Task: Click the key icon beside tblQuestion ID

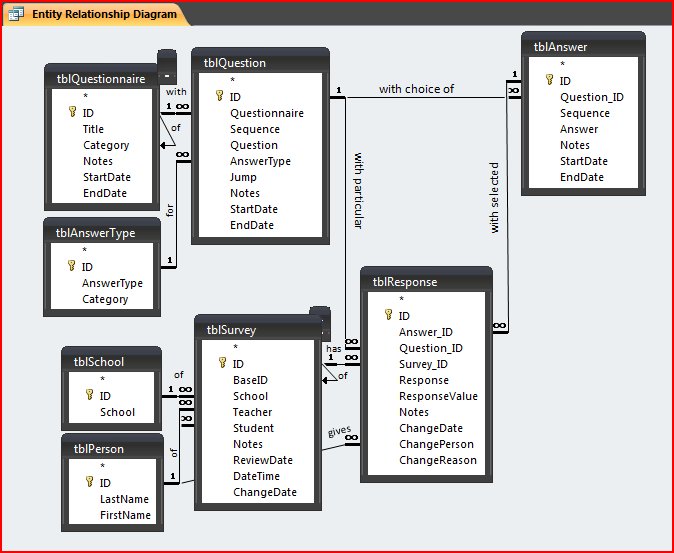Action: [220, 97]
